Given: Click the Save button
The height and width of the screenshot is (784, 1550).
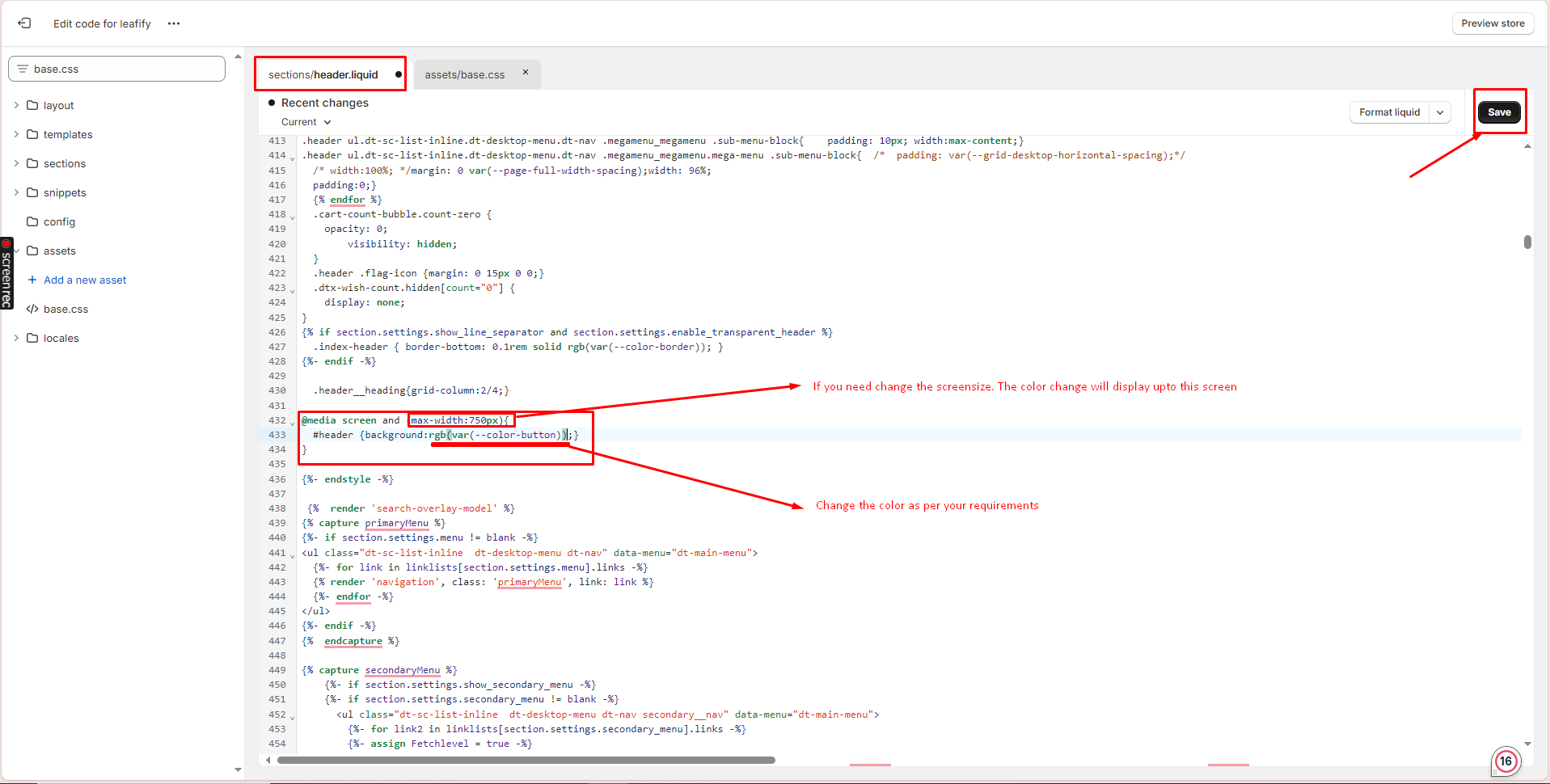Looking at the screenshot, I should click(x=1499, y=112).
